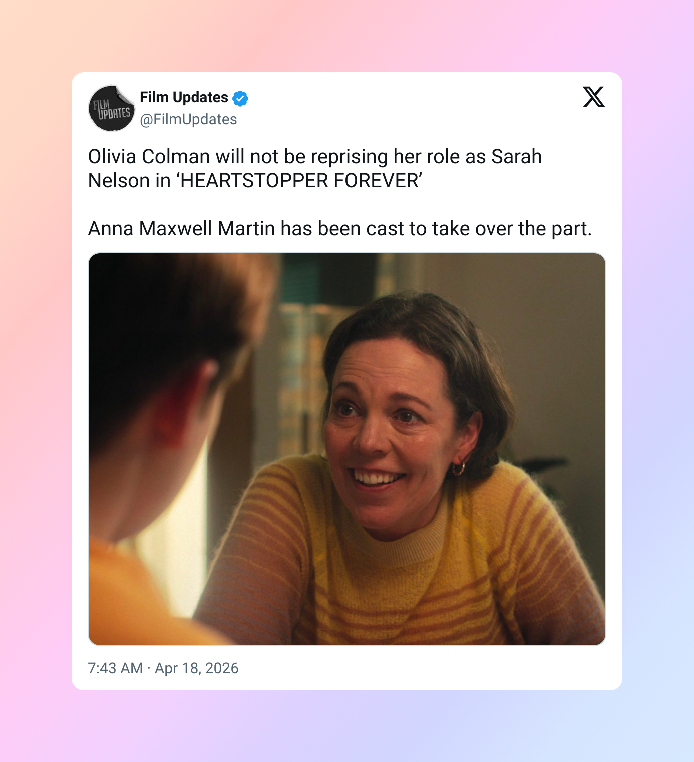The image size is (694, 762).
Task: Open the Film Updates profile avatar
Action: coord(111,108)
